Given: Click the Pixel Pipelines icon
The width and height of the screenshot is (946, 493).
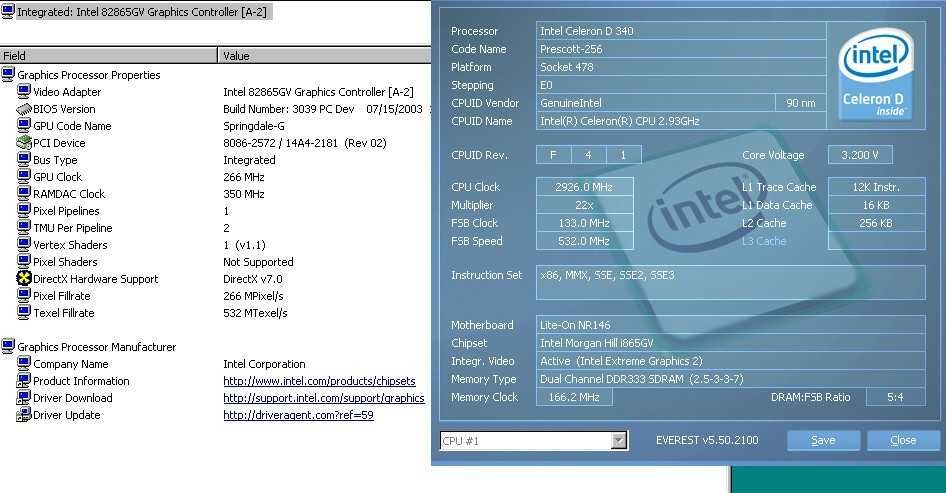Looking at the screenshot, I should coord(24,210).
